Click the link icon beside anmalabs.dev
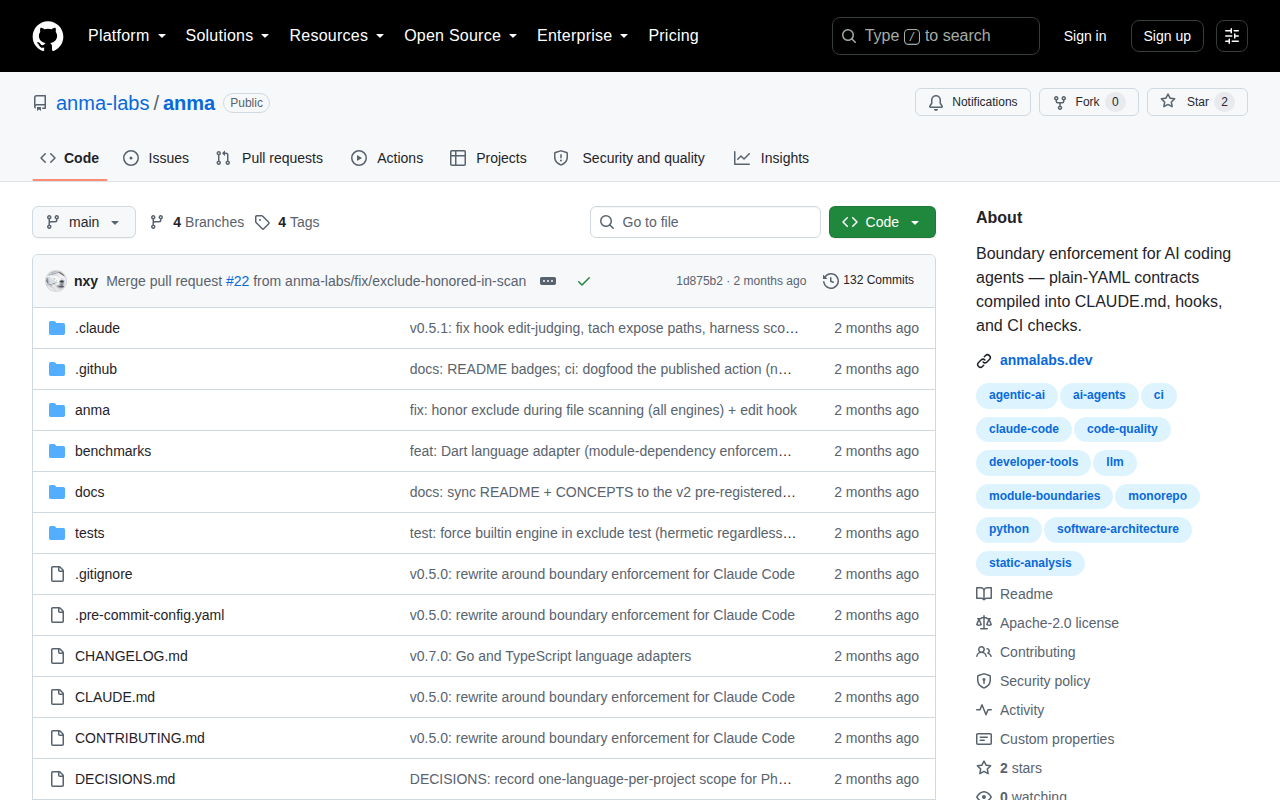The height and width of the screenshot is (800, 1280). [984, 361]
